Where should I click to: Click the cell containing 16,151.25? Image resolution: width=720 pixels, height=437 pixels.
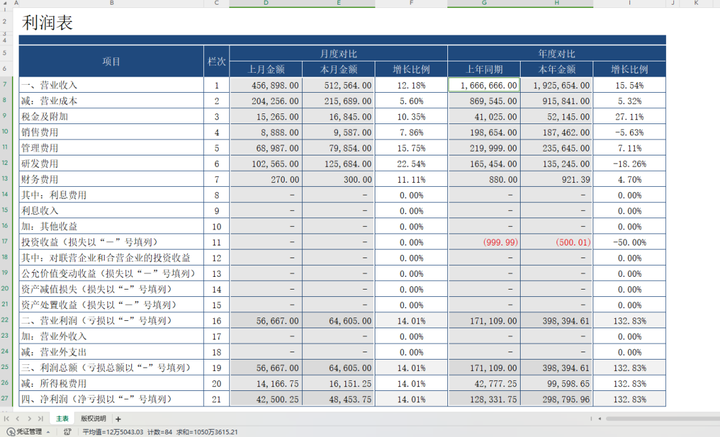(x=338, y=383)
